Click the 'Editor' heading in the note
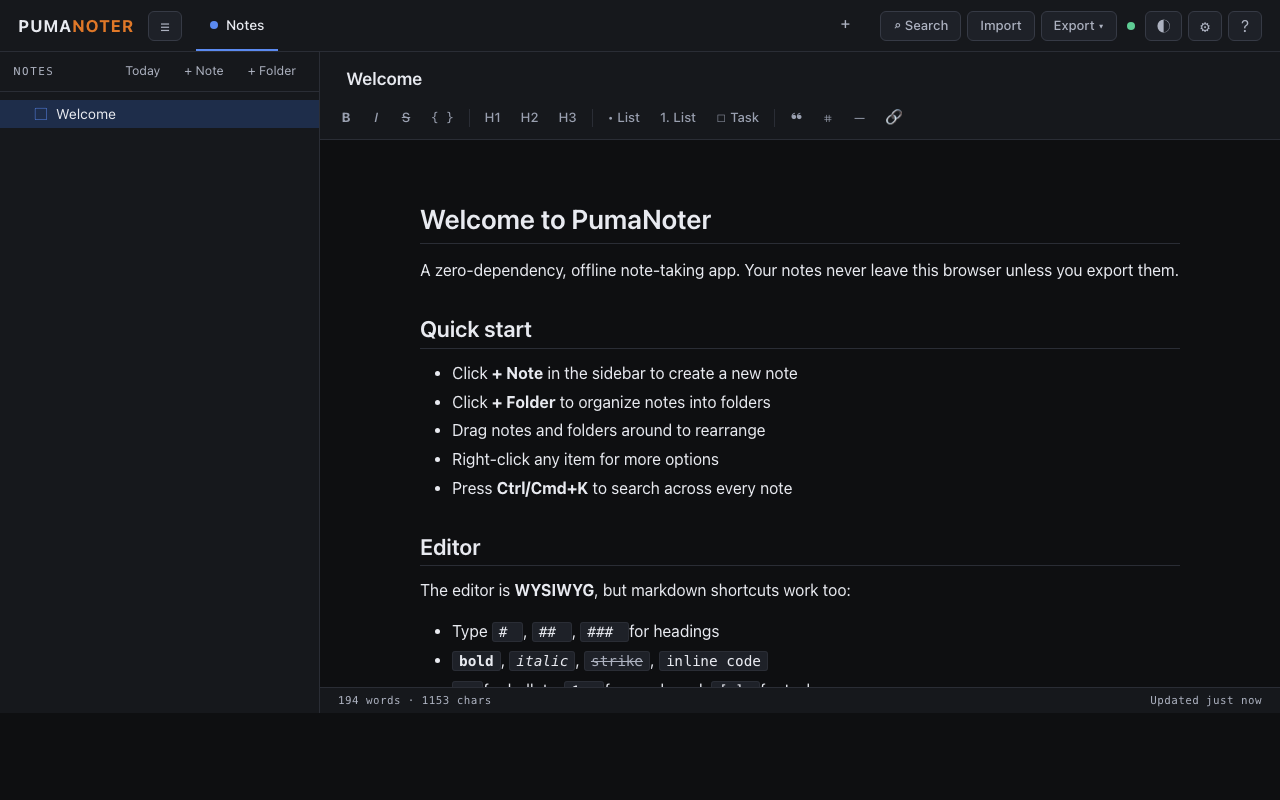The height and width of the screenshot is (800, 1280). (x=450, y=547)
